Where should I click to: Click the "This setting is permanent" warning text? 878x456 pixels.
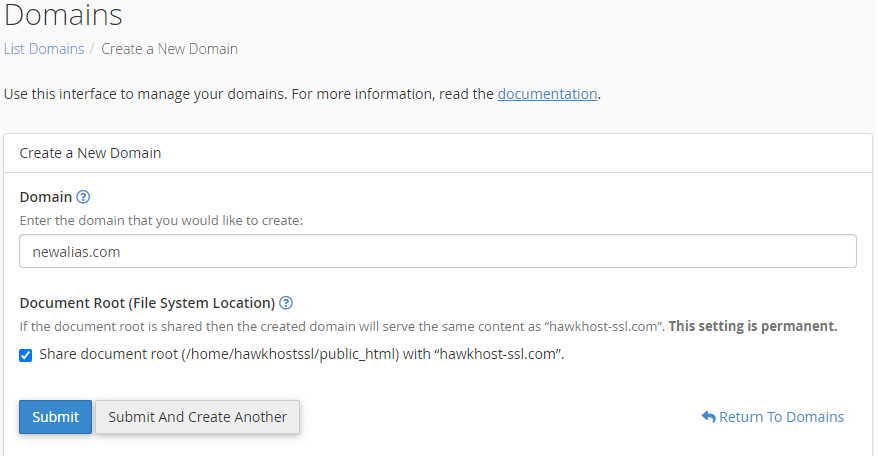(x=752, y=326)
